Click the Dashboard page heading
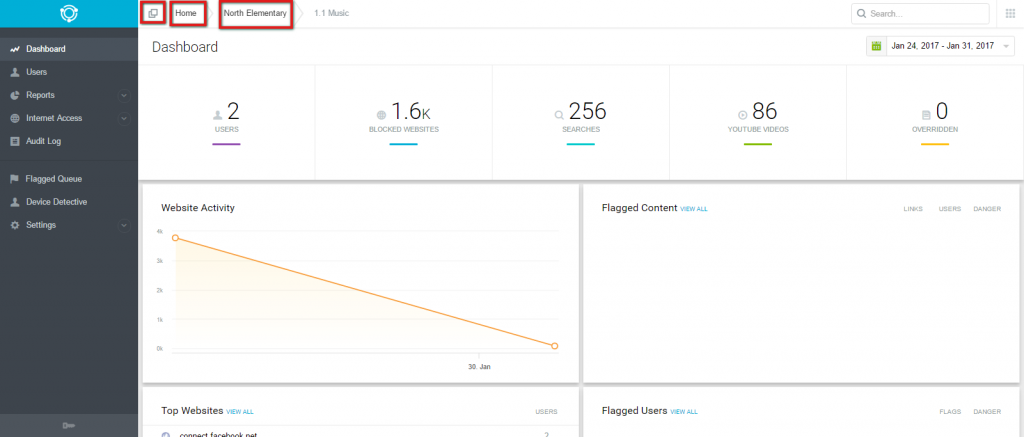Screen dimensions: 1024x437 click(185, 47)
